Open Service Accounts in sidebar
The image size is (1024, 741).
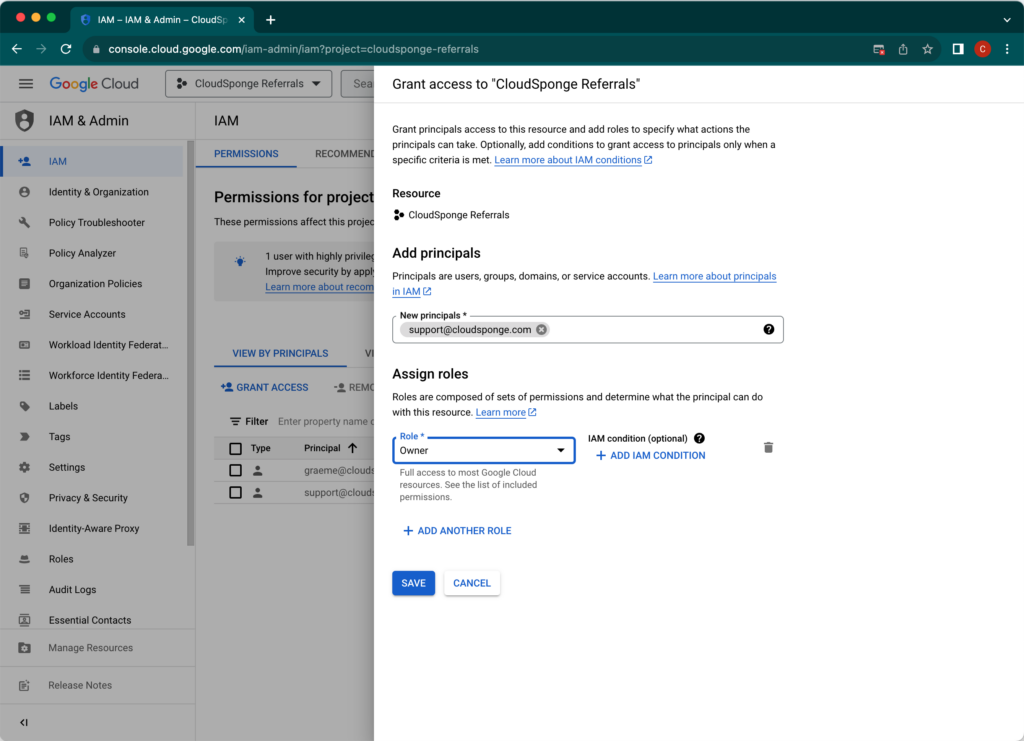point(87,314)
